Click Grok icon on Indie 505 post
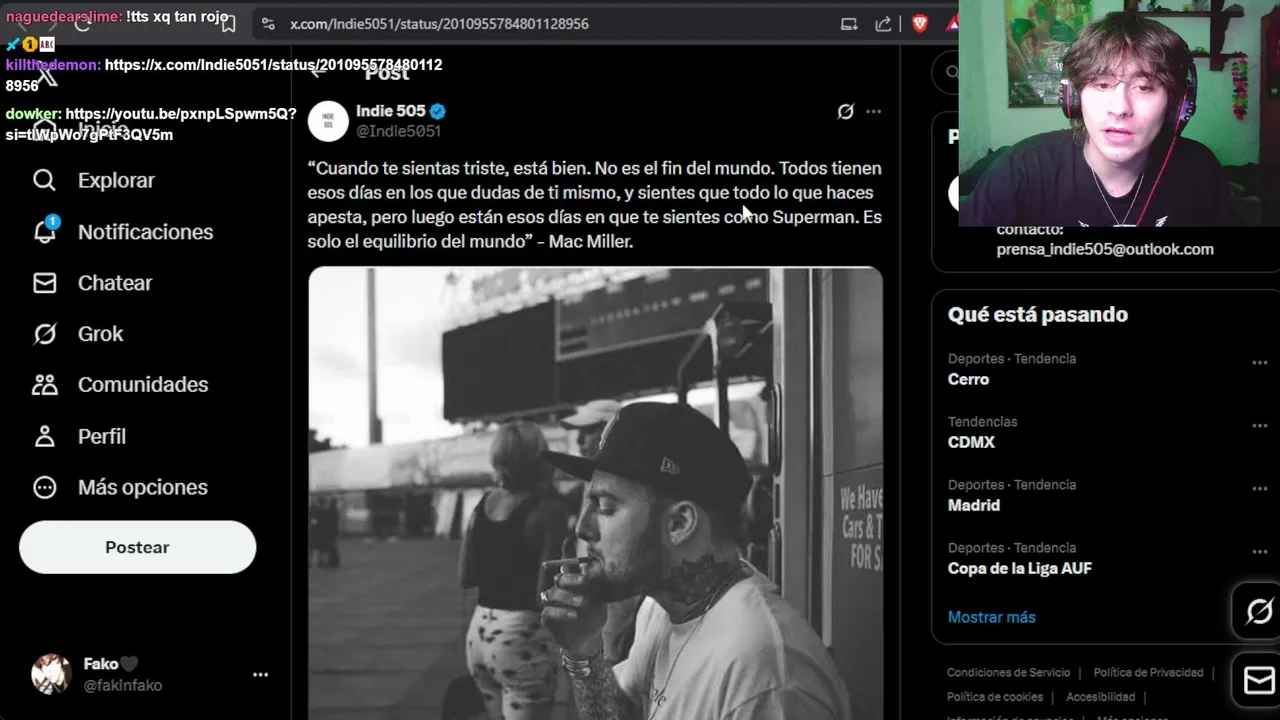 tap(845, 111)
